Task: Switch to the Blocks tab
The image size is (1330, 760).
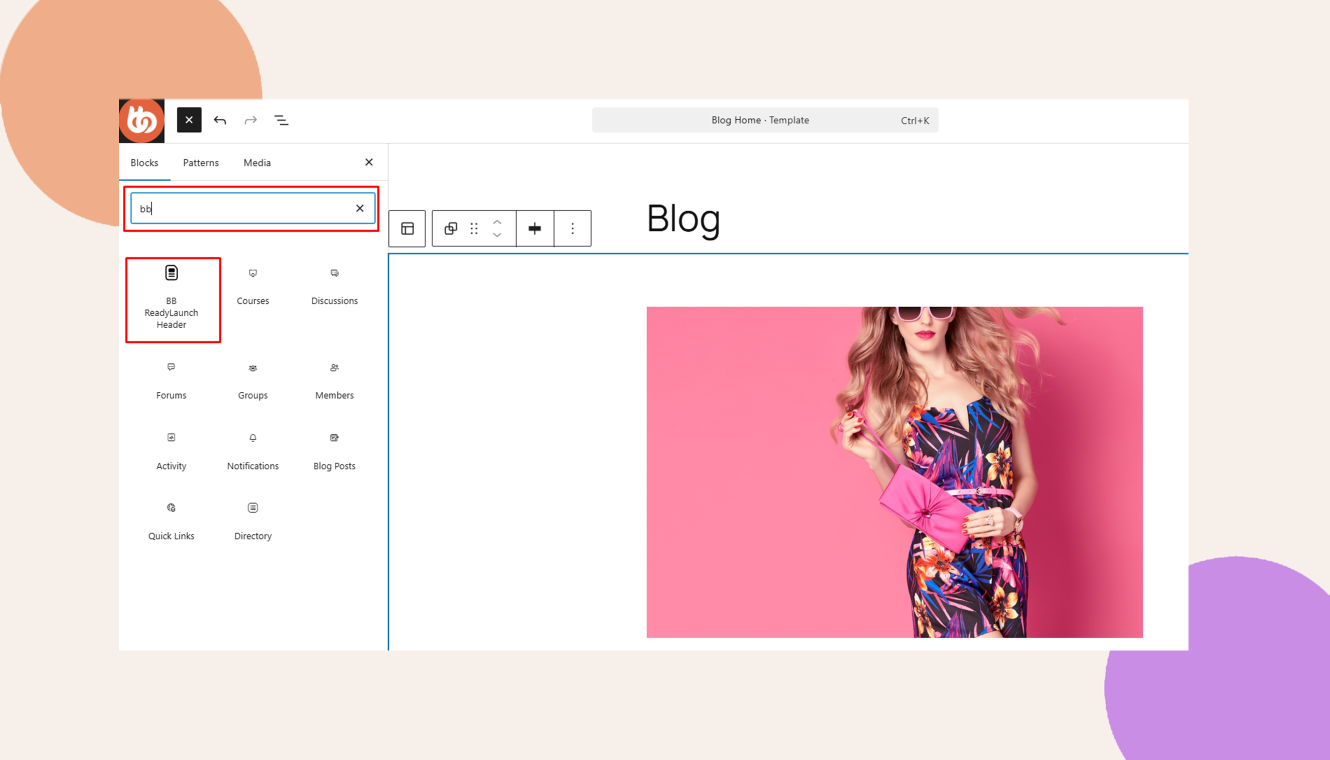Action: click(145, 163)
